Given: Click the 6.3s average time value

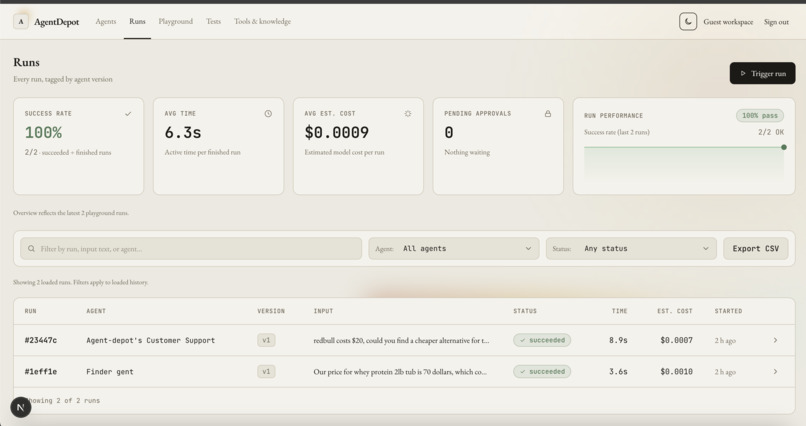Looking at the screenshot, I should pos(183,133).
